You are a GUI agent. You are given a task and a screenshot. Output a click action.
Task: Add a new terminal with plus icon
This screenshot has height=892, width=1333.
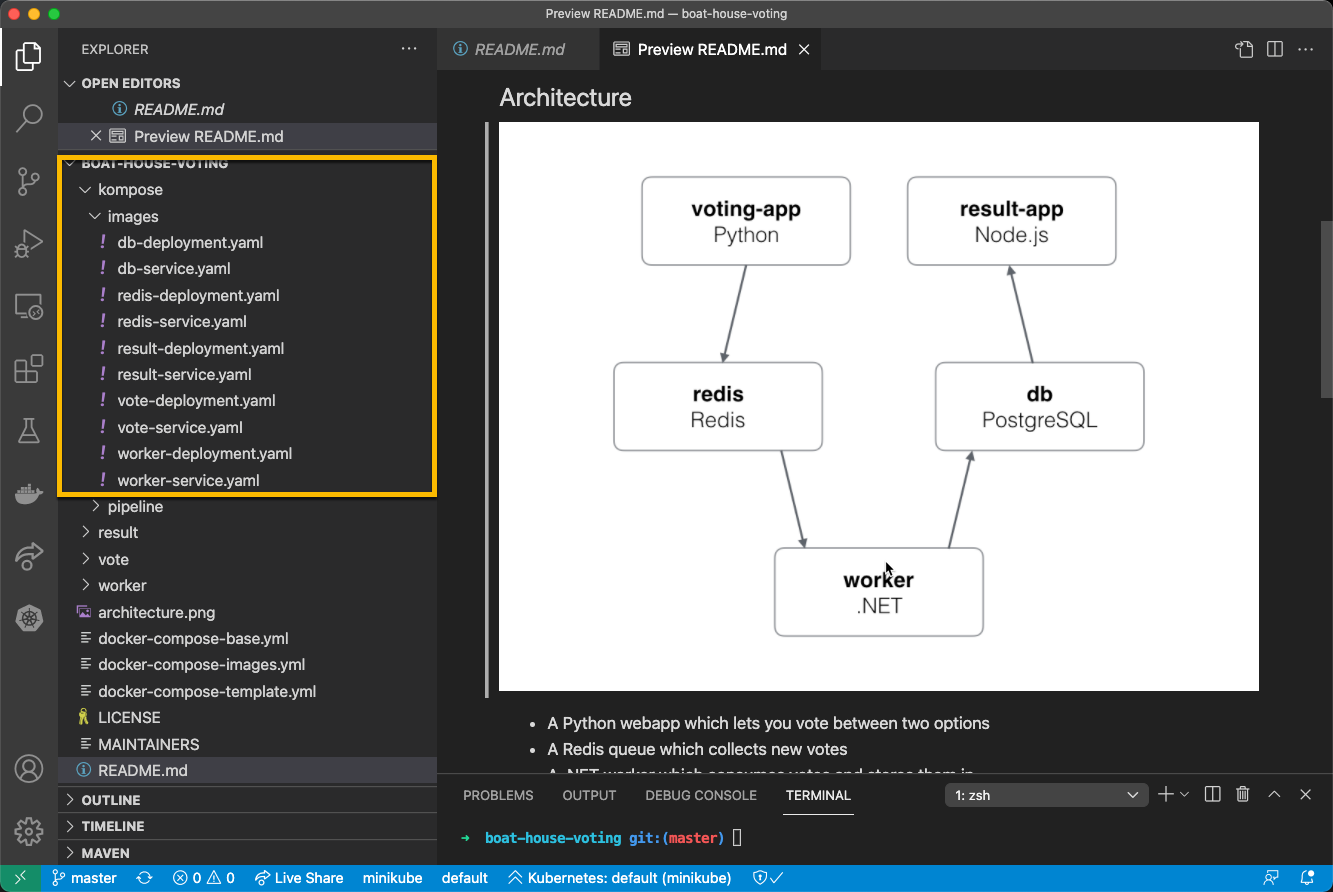click(x=1165, y=795)
